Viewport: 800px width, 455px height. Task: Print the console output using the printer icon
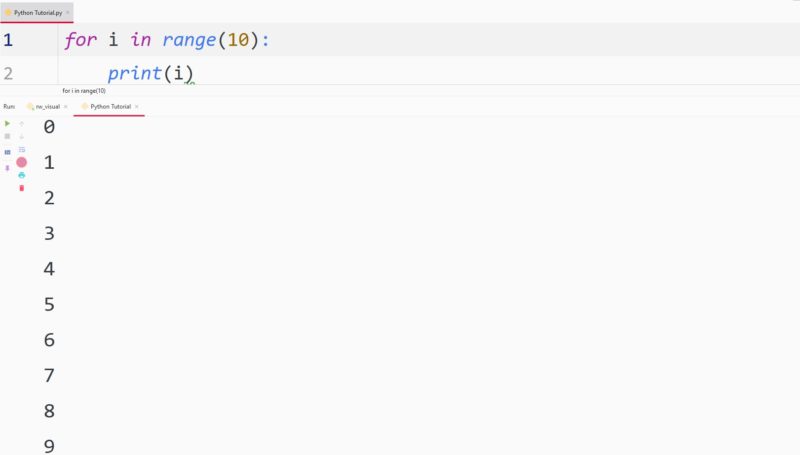[x=21, y=175]
